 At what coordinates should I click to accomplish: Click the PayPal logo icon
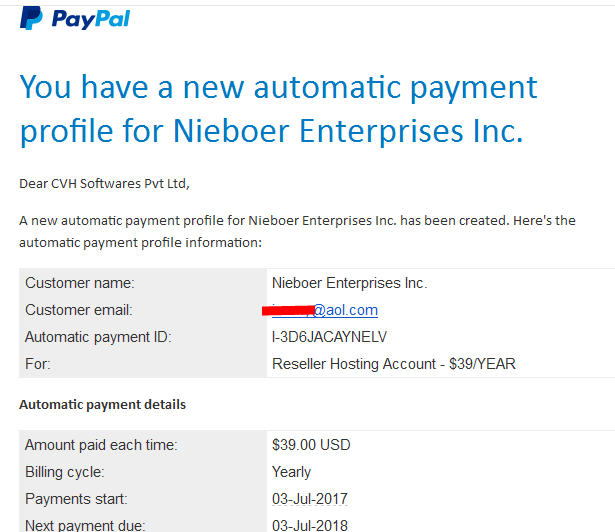(x=31, y=18)
